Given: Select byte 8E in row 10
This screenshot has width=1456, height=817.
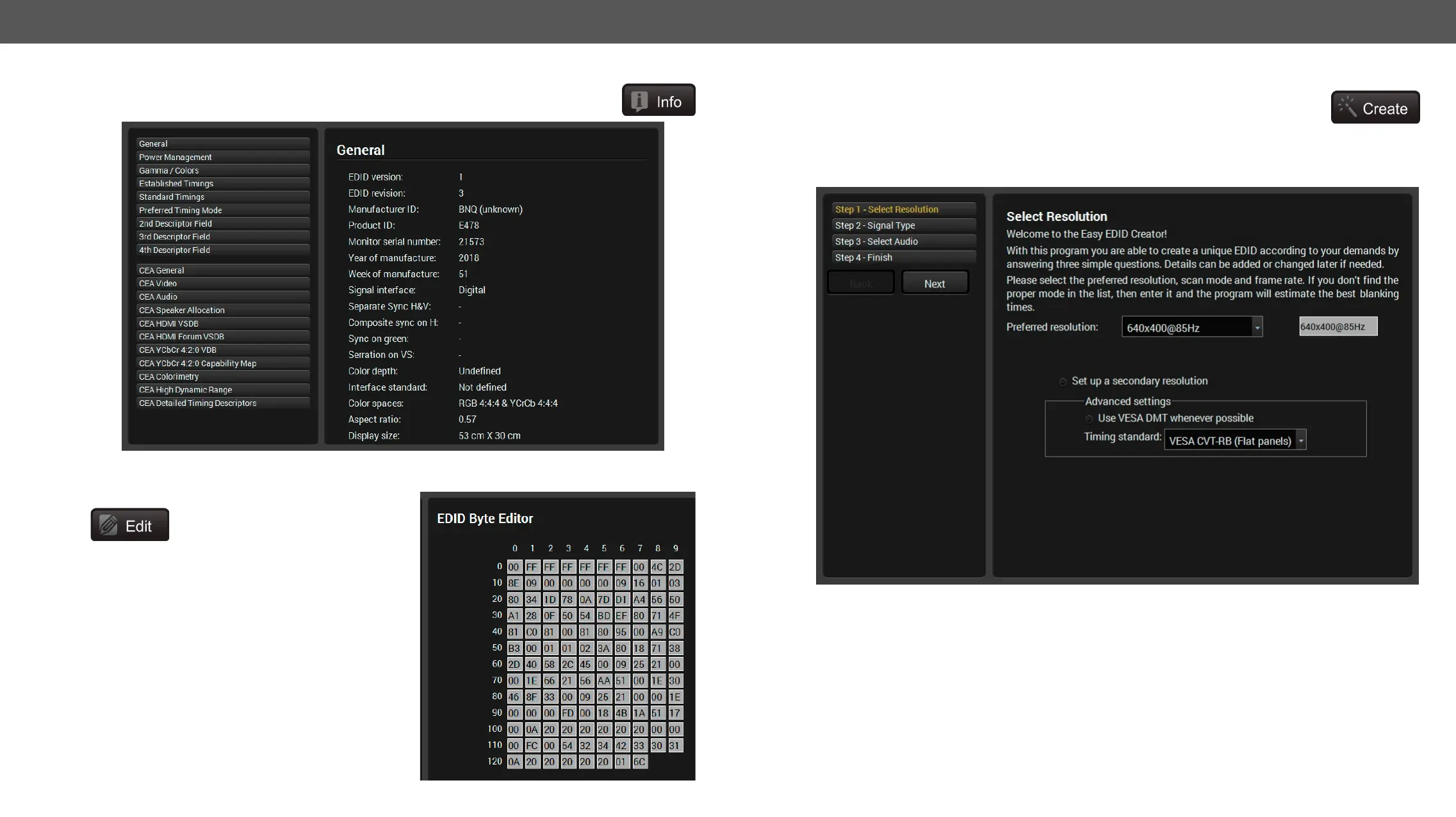Looking at the screenshot, I should click(514, 583).
